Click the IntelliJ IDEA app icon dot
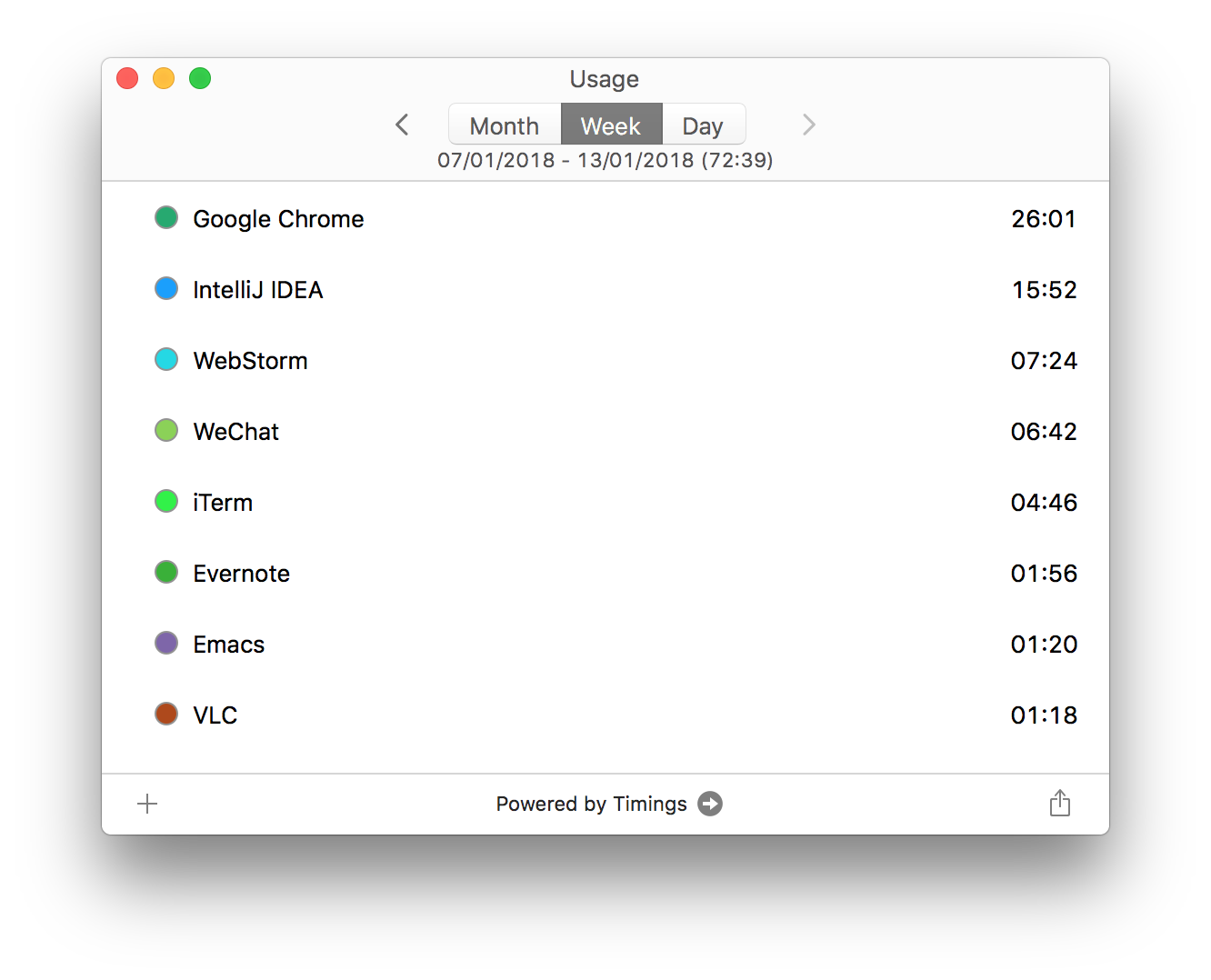 [x=166, y=288]
